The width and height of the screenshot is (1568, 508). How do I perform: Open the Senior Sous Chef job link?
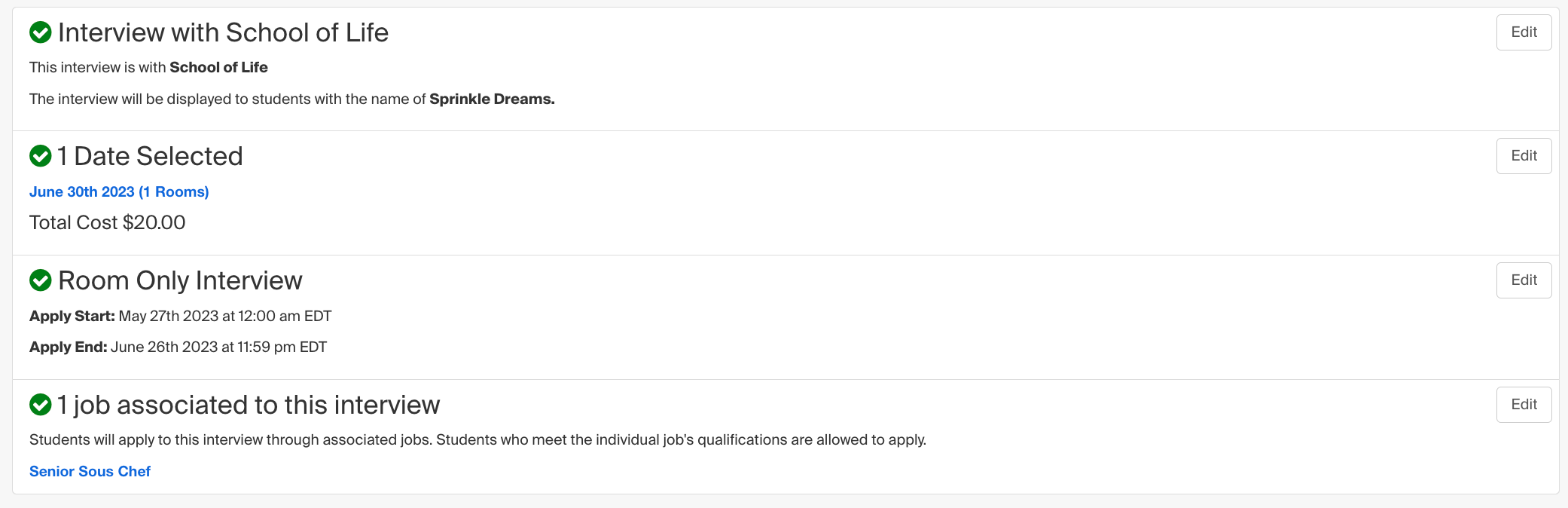point(90,471)
